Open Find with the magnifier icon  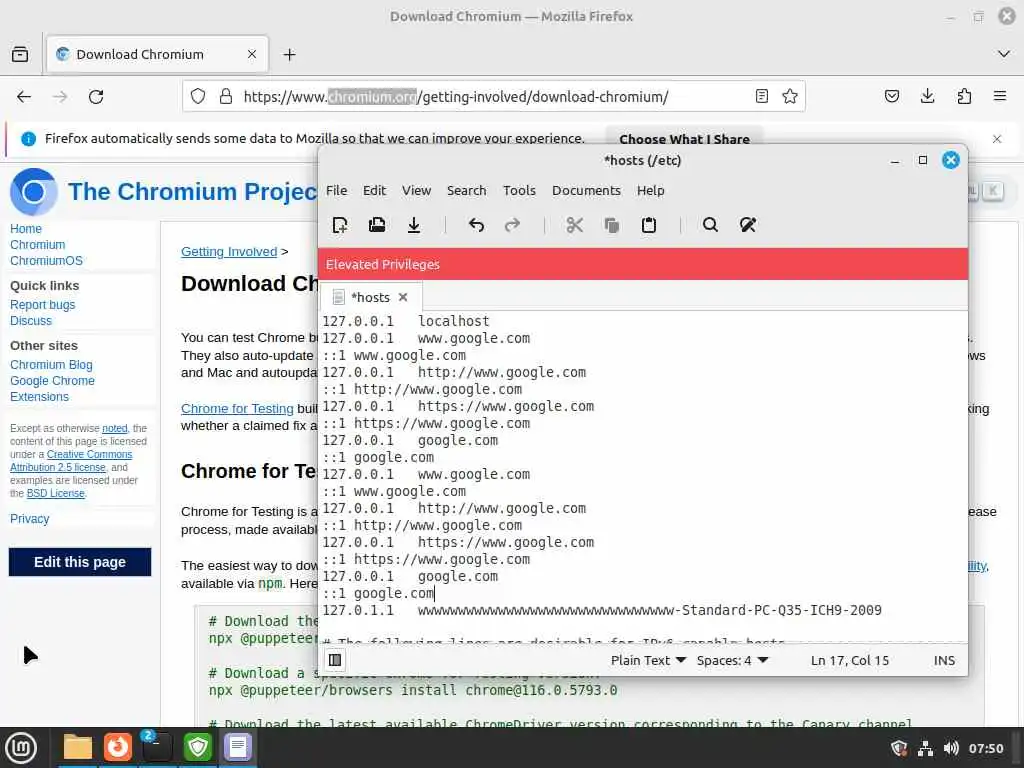click(711, 225)
